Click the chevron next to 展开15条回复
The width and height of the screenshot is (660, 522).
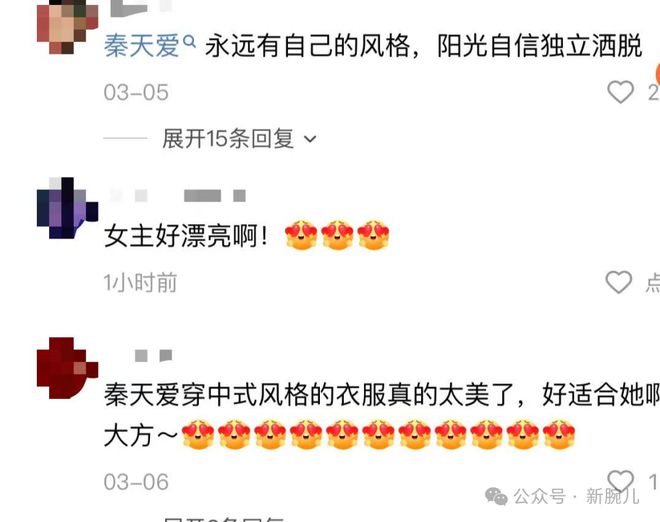[x=310, y=139]
